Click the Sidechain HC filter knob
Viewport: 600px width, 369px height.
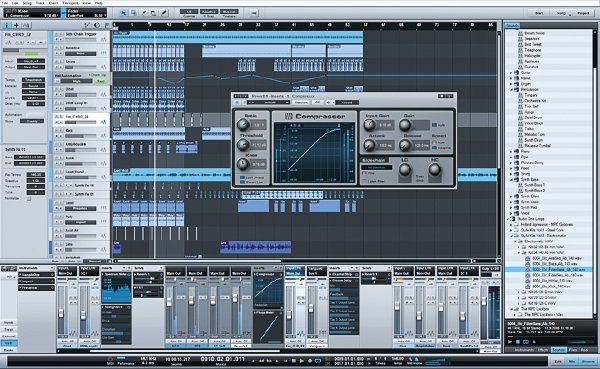point(435,169)
